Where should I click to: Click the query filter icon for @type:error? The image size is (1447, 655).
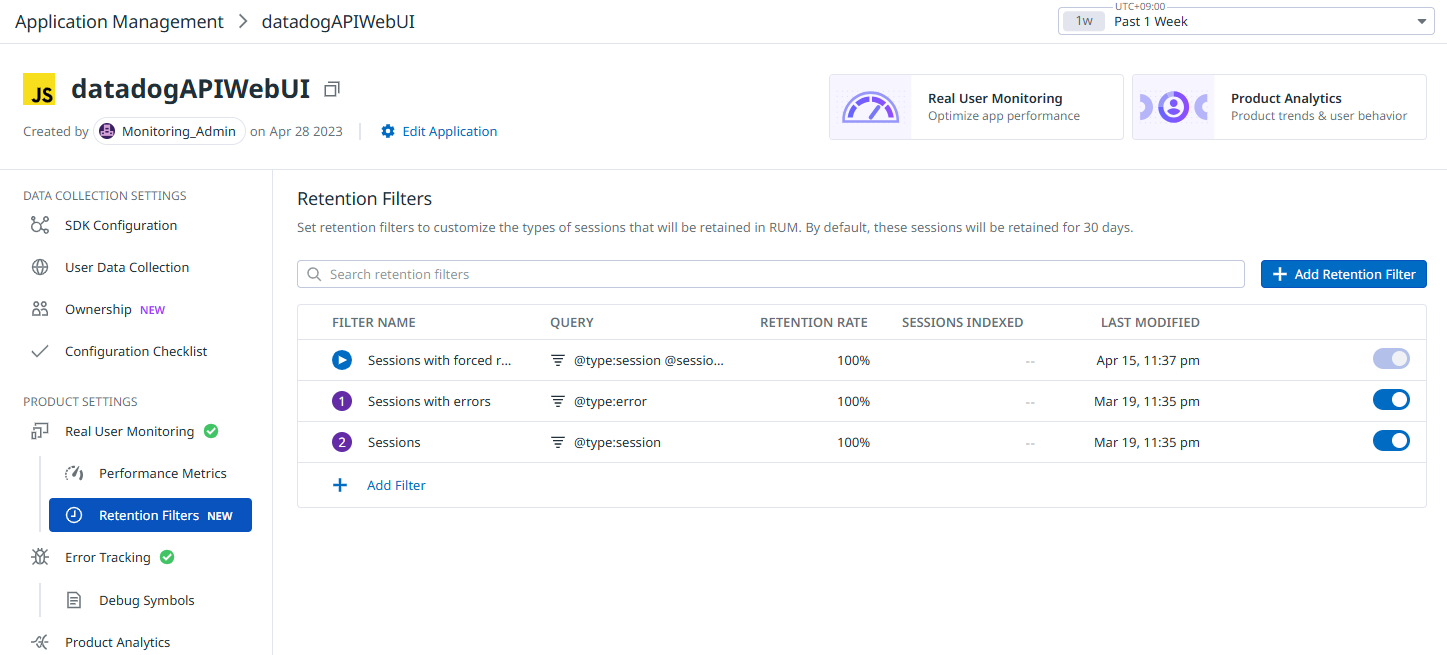coord(558,401)
